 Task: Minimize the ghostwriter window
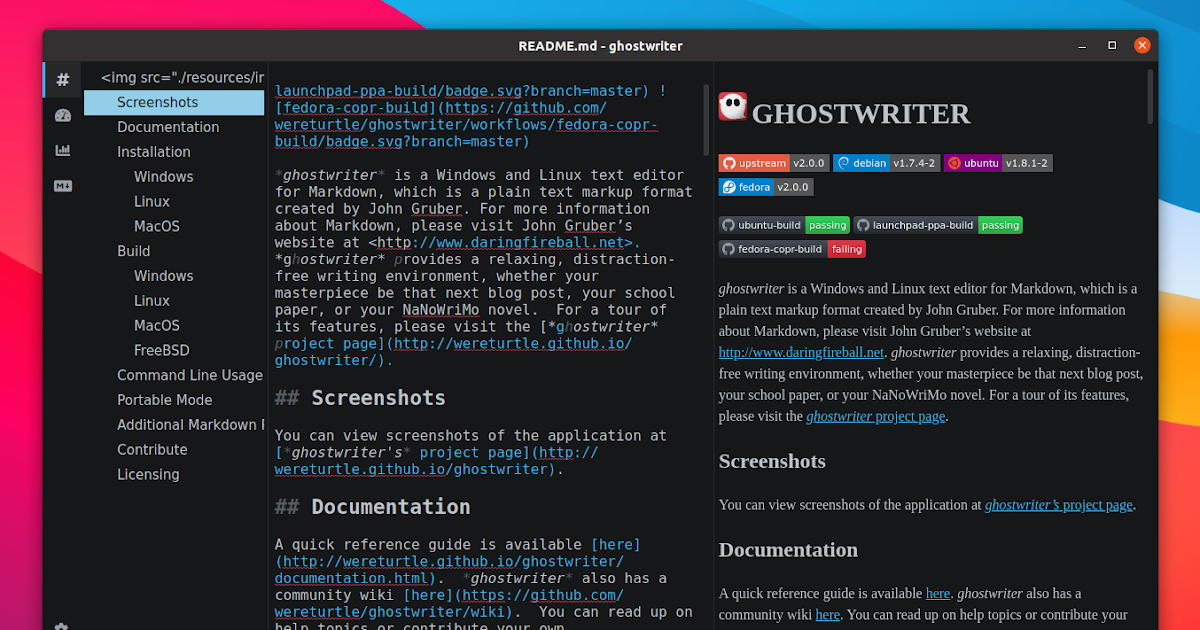point(1083,46)
